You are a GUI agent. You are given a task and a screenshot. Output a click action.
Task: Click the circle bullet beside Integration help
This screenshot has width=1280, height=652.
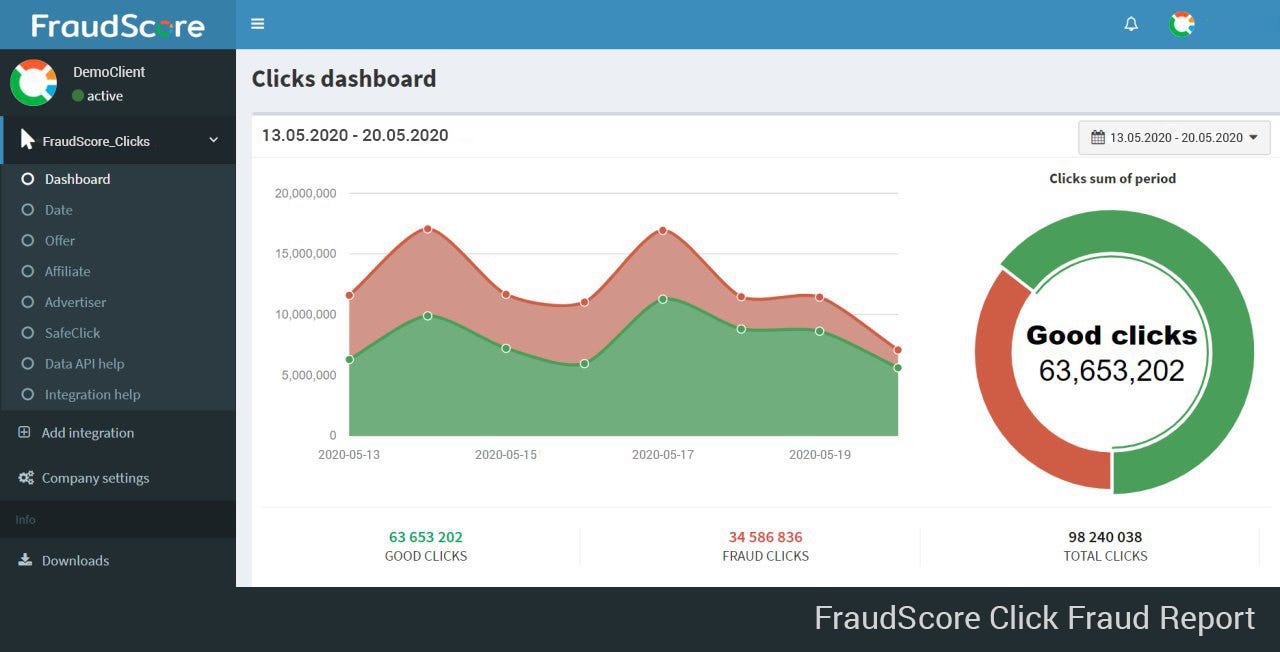tap(28, 394)
